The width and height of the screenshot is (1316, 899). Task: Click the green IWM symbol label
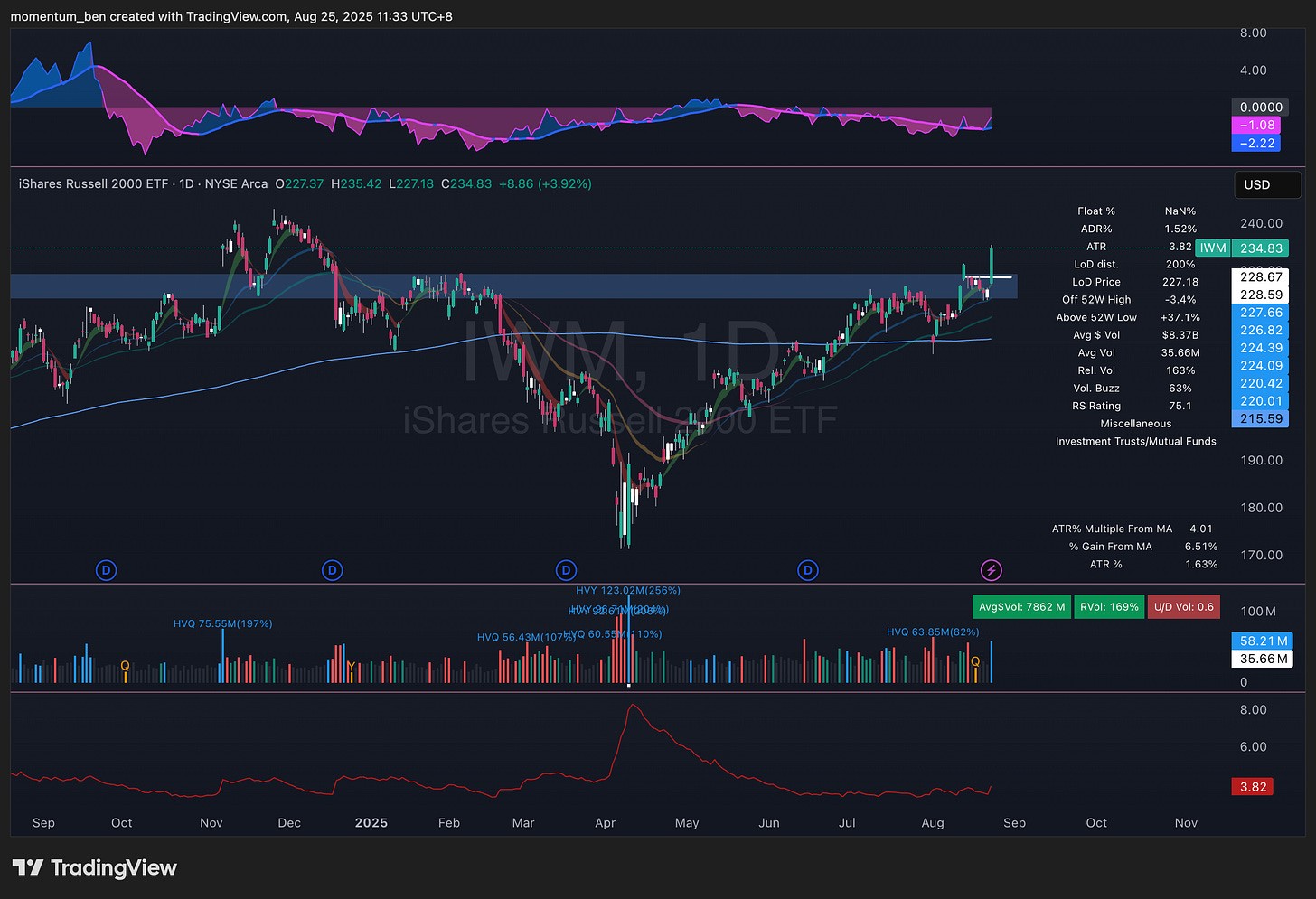1213,248
